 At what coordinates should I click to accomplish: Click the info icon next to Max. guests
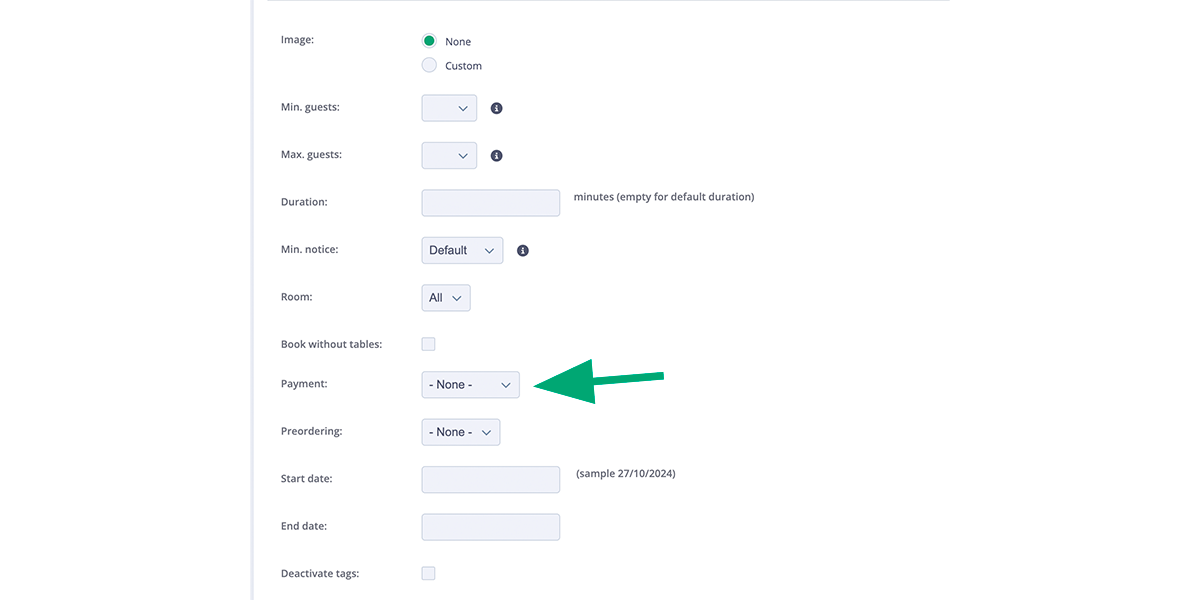tap(496, 155)
